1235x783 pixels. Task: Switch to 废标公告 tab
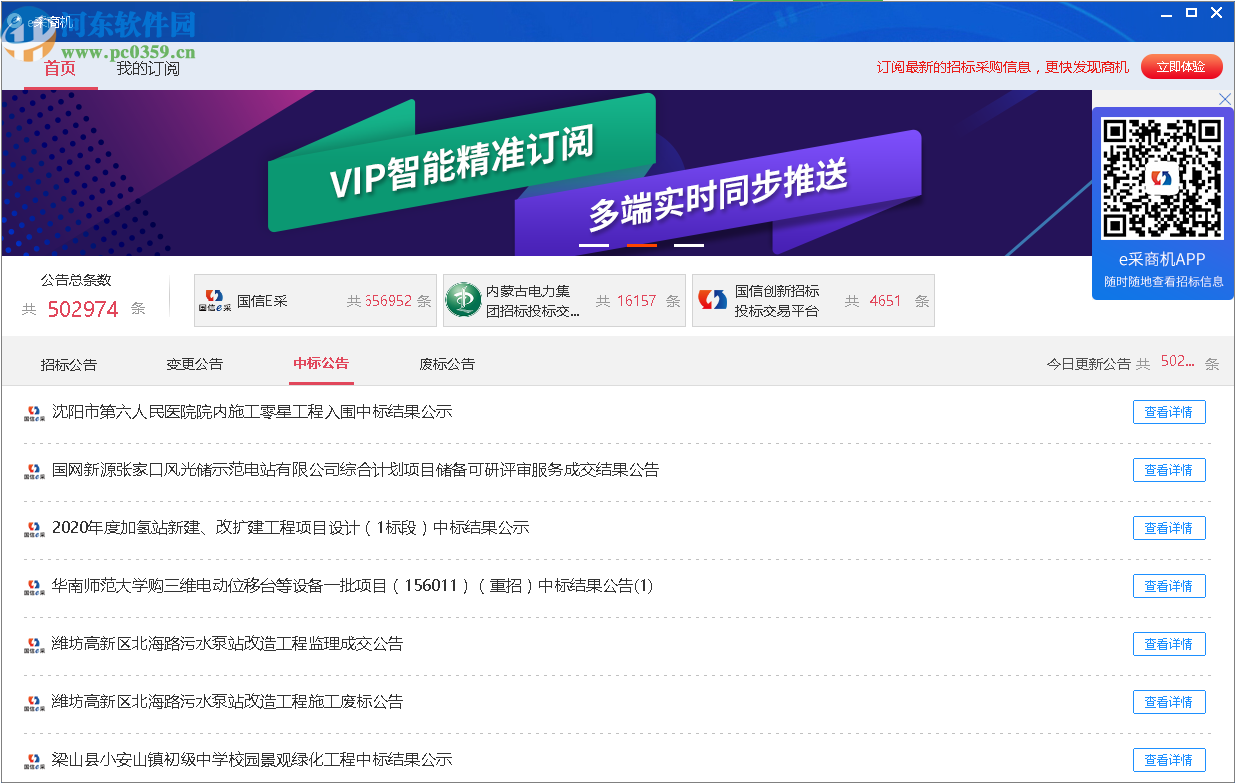(447, 364)
